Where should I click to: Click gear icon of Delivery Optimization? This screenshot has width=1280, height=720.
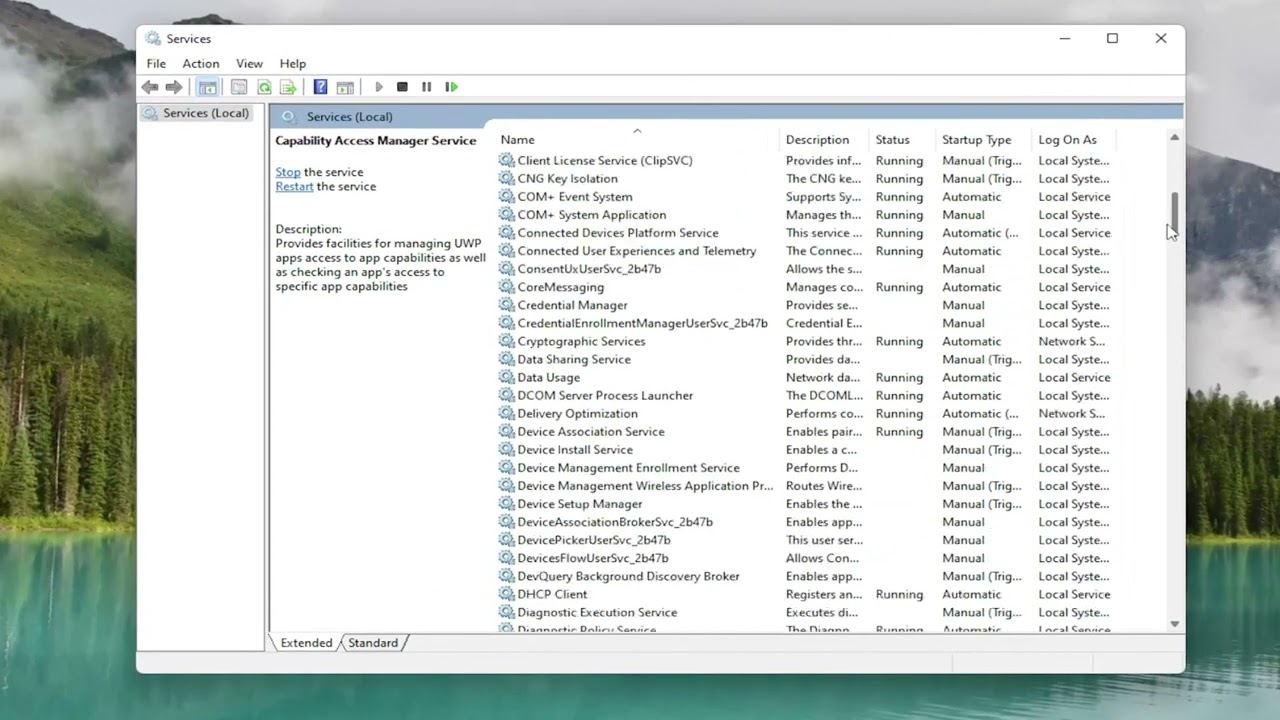click(507, 413)
